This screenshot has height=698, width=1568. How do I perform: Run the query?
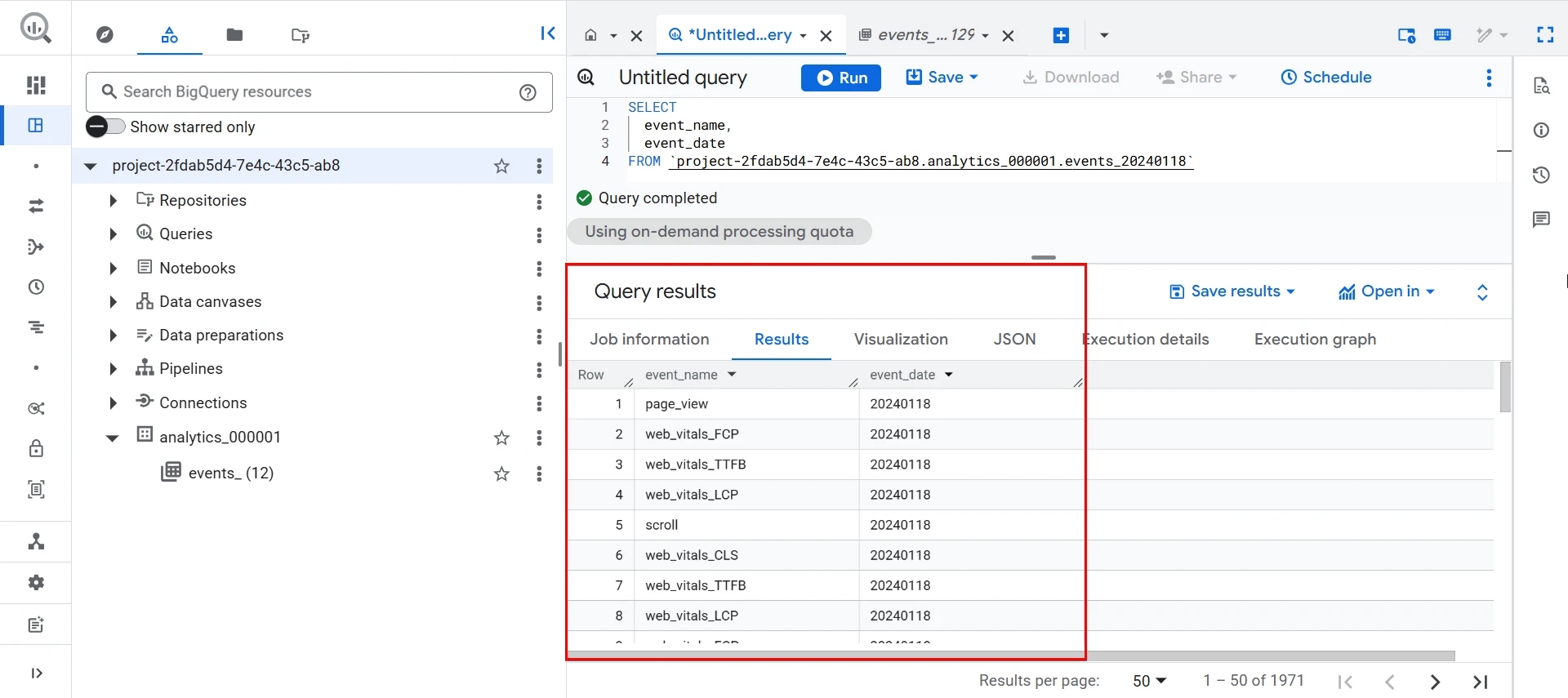tap(841, 78)
